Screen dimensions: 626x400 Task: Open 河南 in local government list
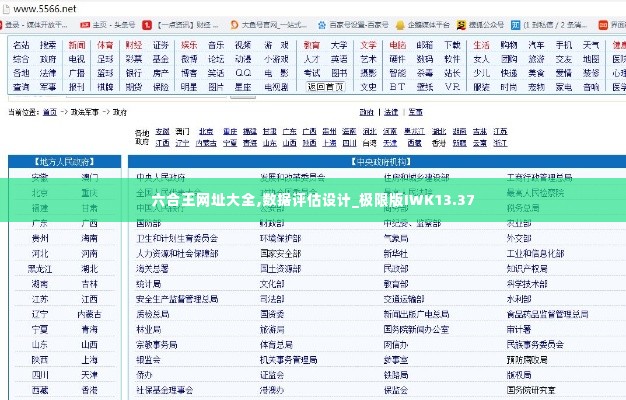(x=89, y=253)
